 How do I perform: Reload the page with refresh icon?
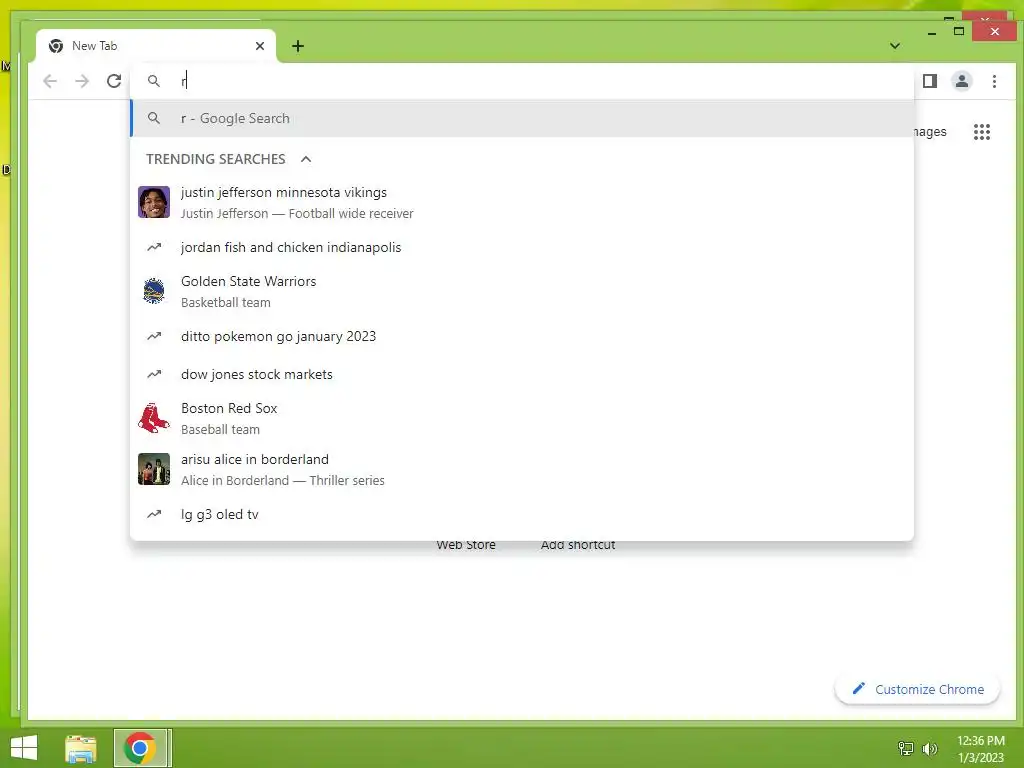114,81
